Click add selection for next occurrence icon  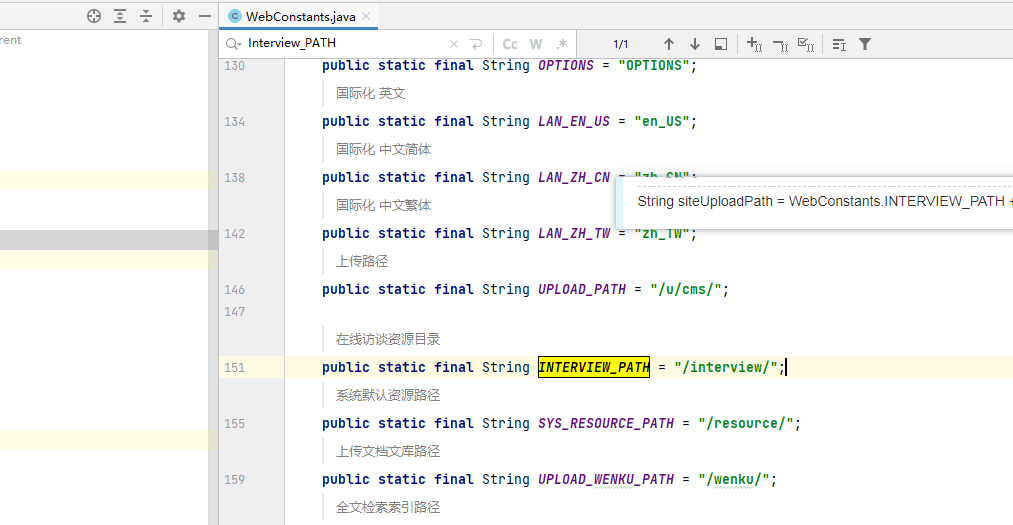pos(754,44)
